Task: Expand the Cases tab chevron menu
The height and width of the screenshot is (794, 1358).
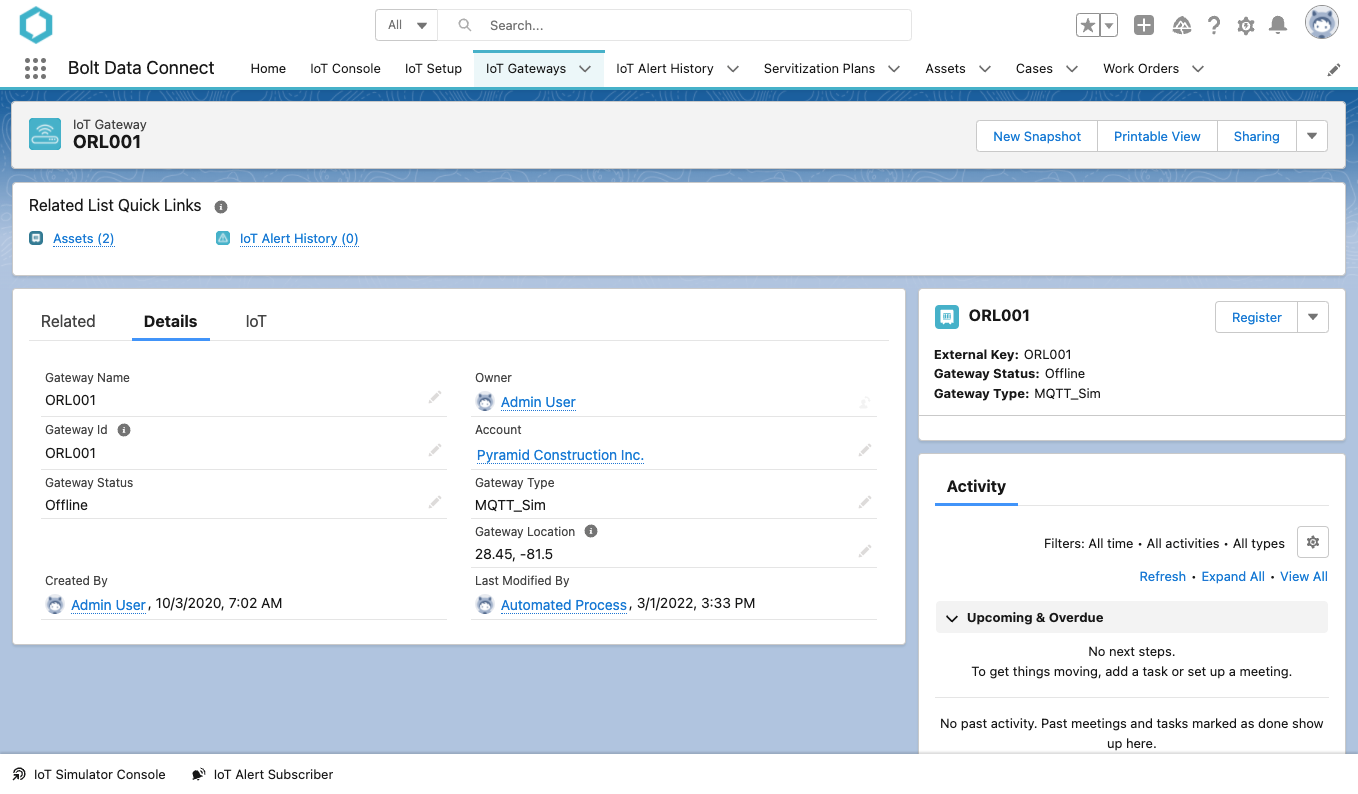Action: point(1072,69)
